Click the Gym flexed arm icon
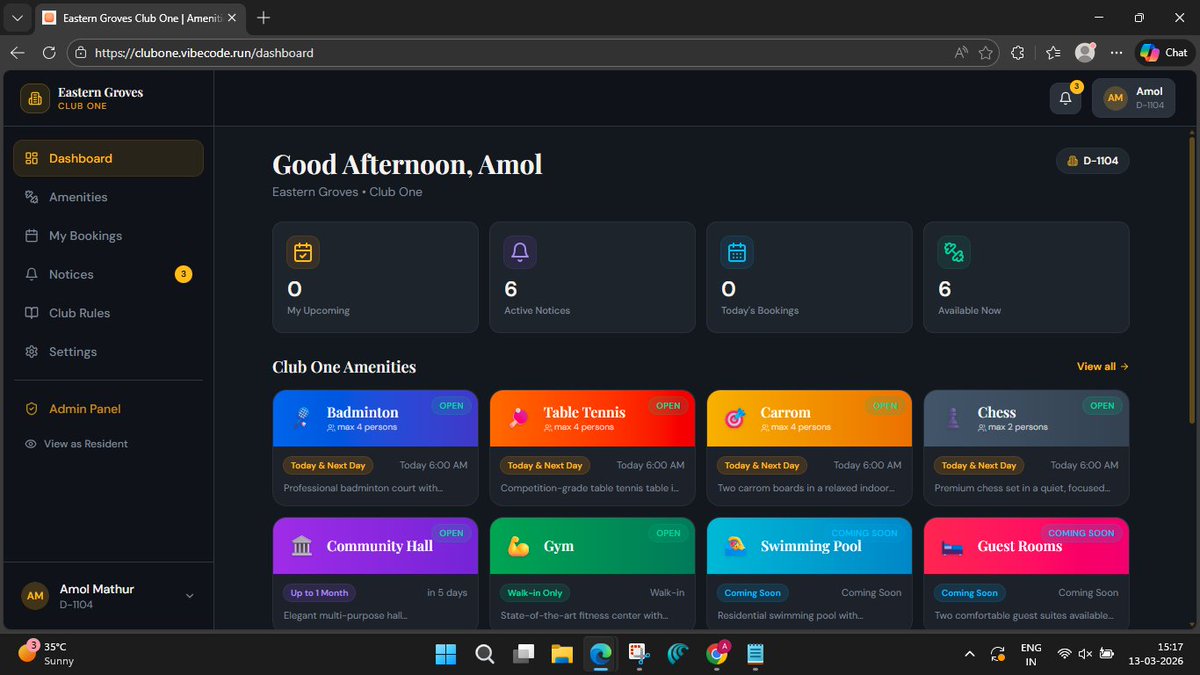 [518, 546]
